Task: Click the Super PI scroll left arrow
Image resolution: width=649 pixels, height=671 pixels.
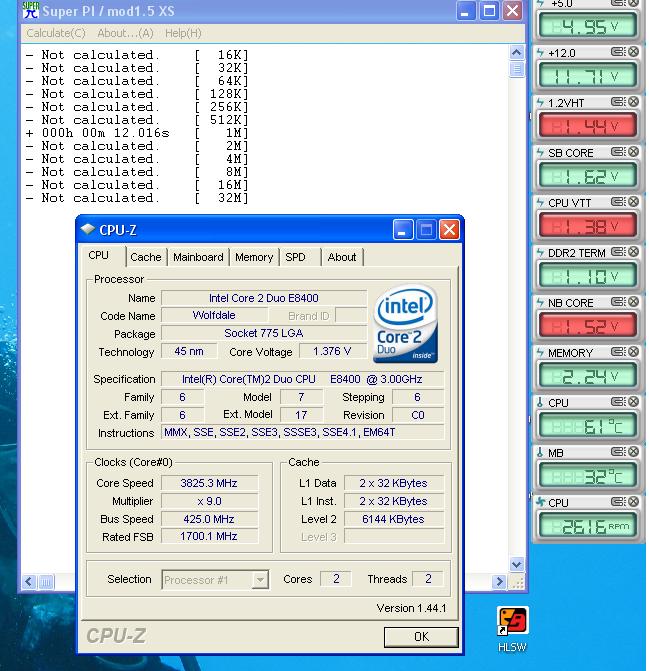Action: [29, 582]
